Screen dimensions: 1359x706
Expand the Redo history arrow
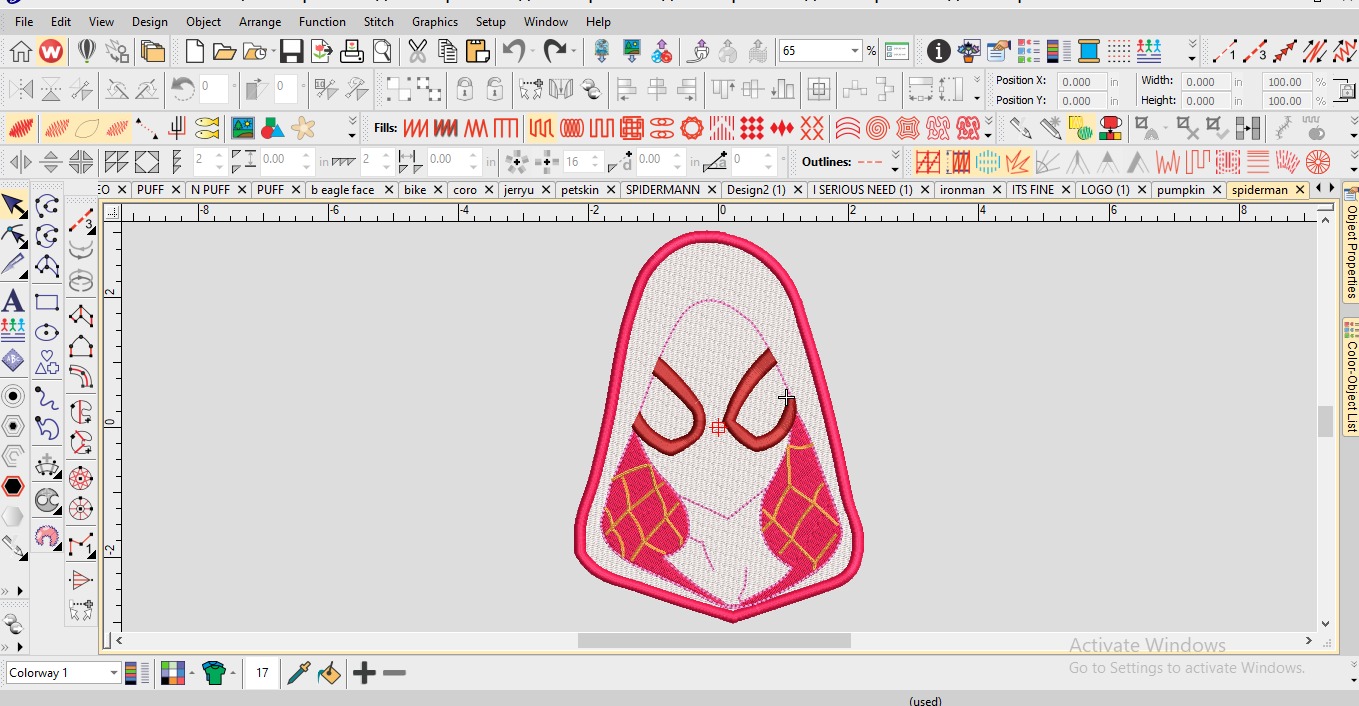click(574, 51)
